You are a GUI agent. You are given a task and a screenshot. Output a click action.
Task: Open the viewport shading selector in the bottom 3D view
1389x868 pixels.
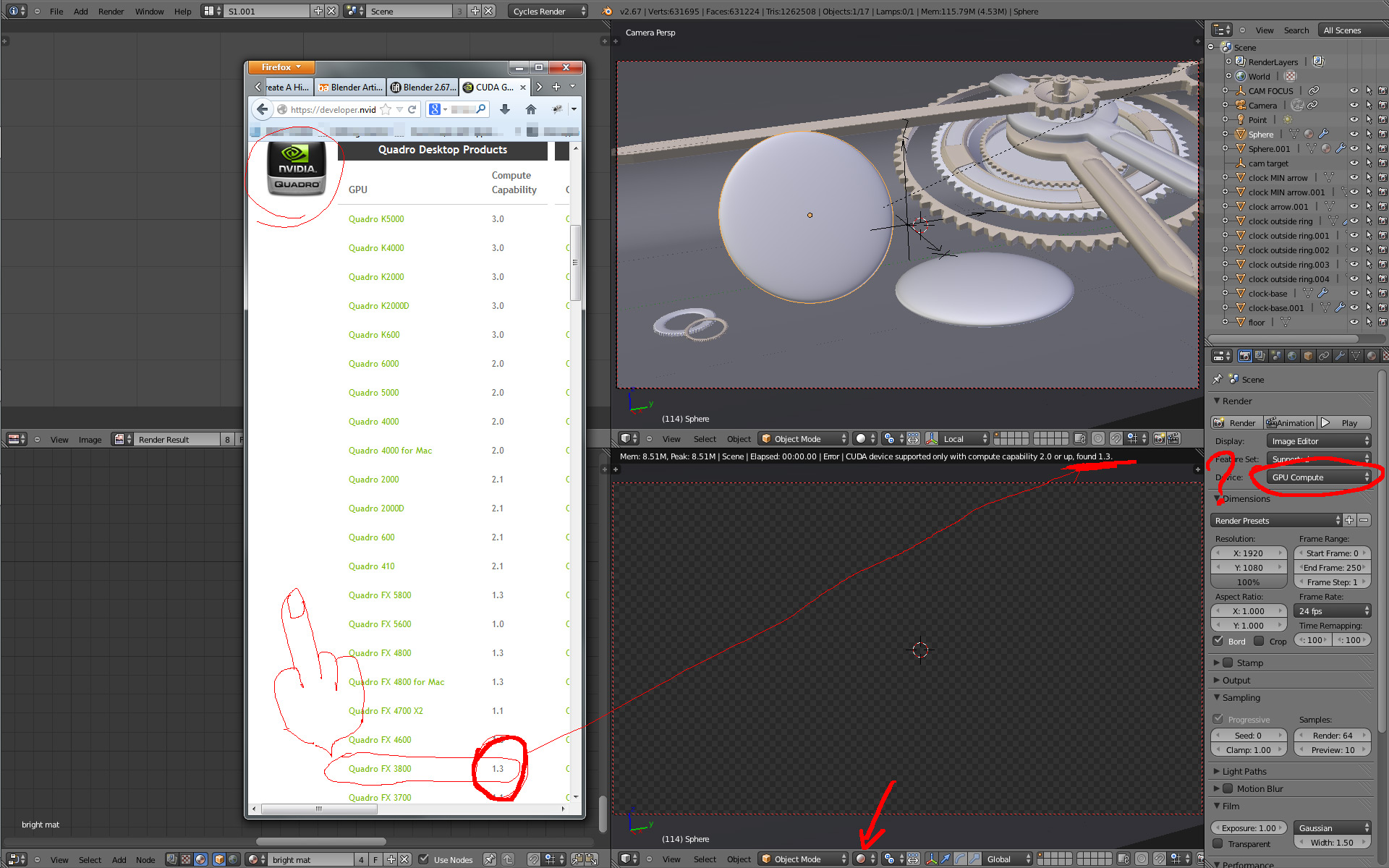[x=865, y=859]
